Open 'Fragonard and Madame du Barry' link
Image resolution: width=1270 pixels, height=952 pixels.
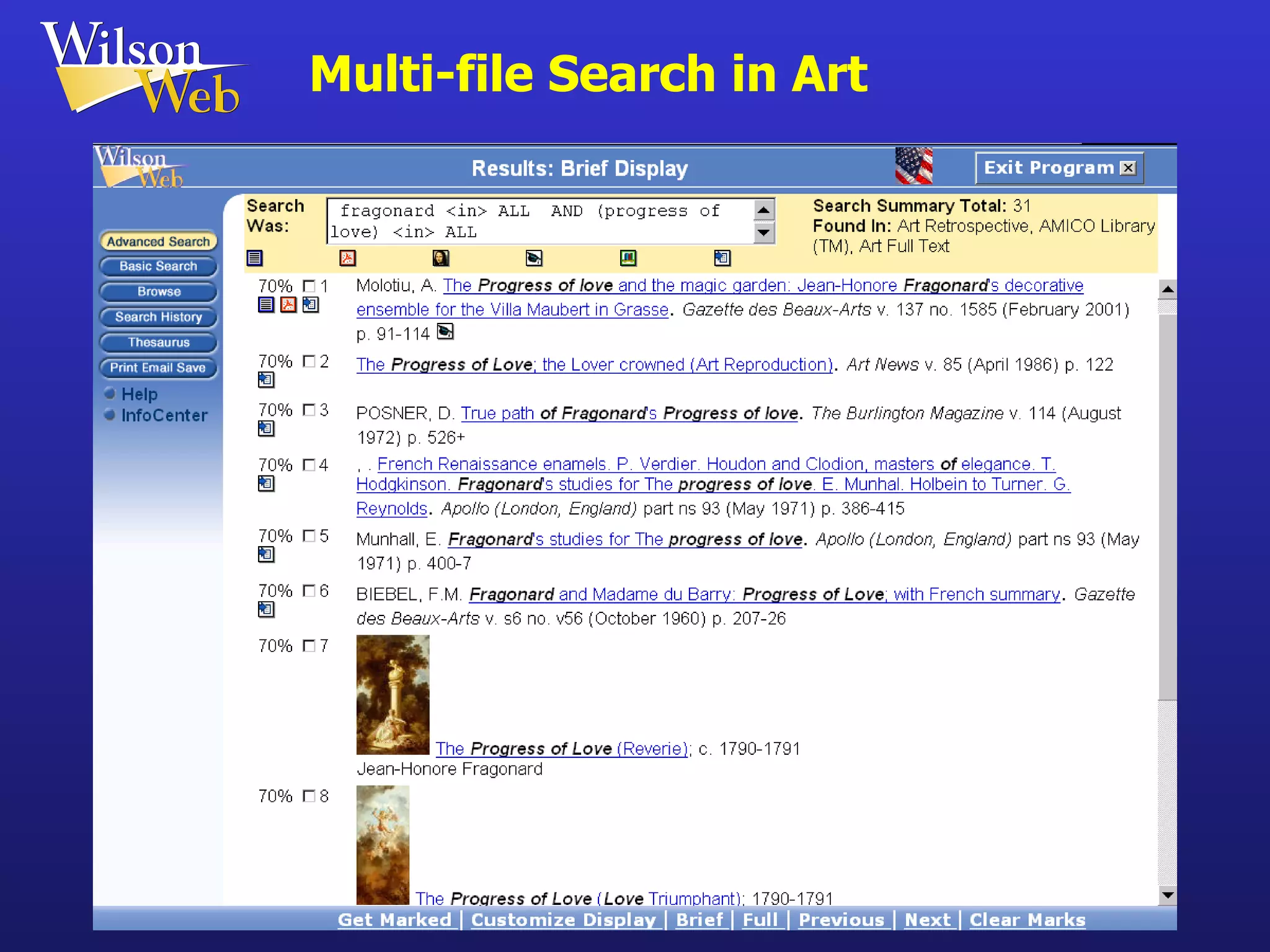[765, 594]
